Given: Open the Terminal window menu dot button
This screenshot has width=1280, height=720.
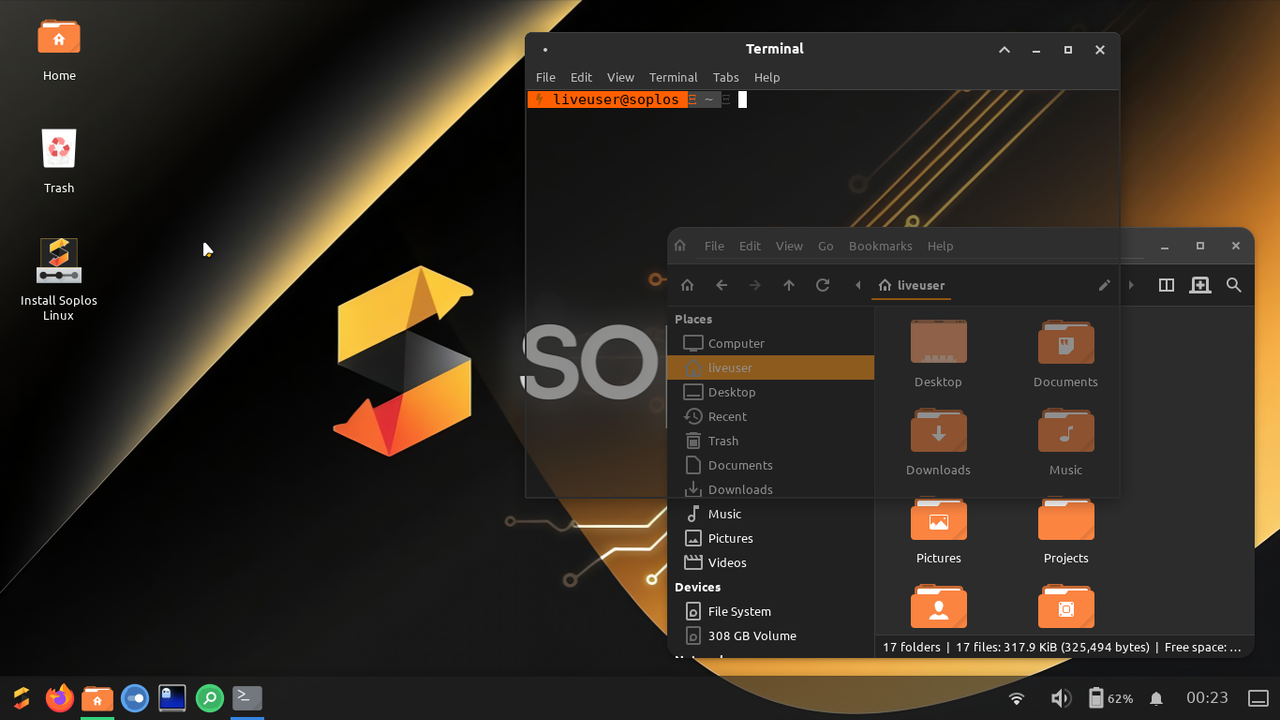Looking at the screenshot, I should [545, 50].
